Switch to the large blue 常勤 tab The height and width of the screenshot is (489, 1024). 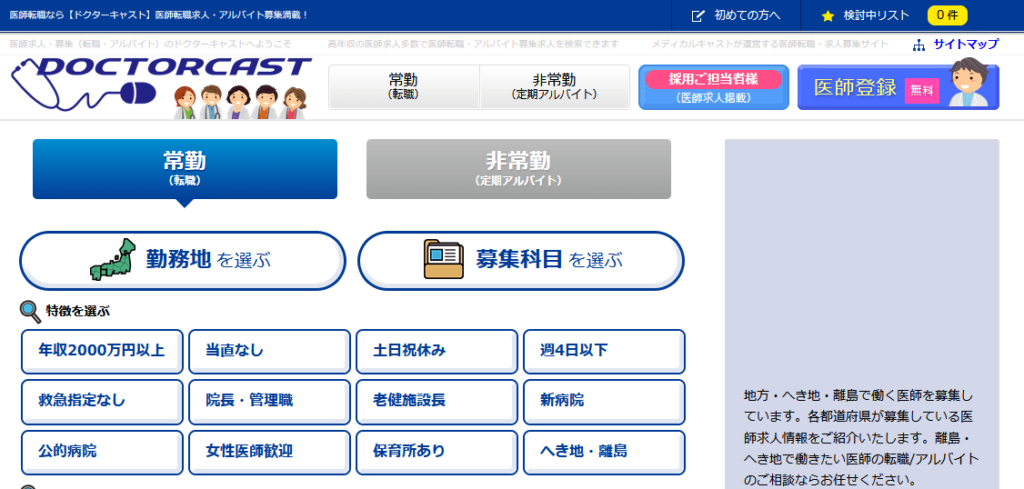[185, 169]
